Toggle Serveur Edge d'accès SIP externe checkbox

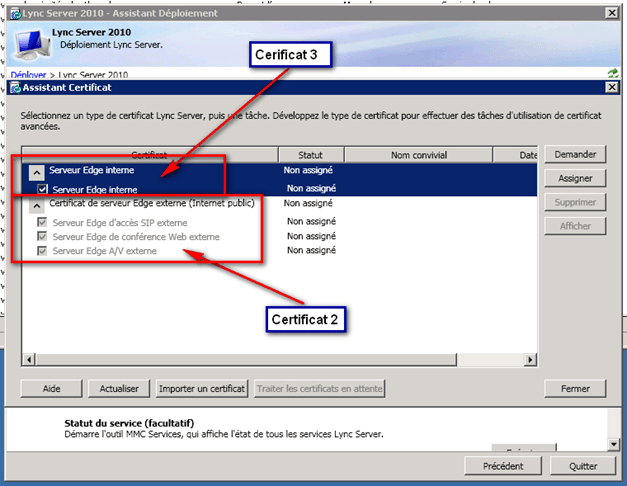[x=42, y=221]
